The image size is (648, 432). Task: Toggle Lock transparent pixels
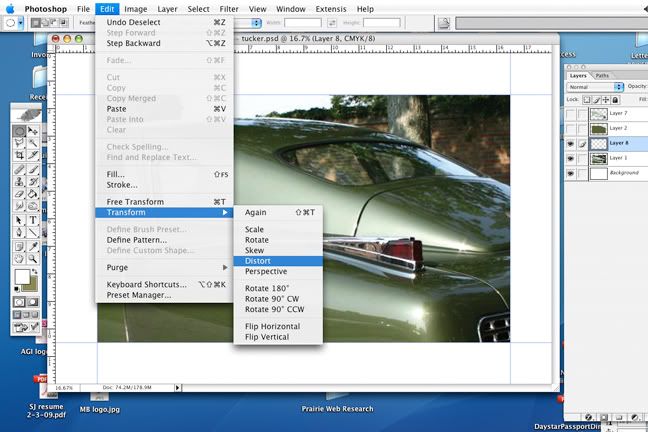(586, 100)
